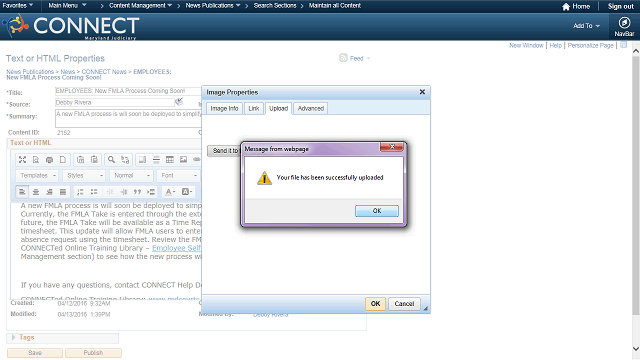The image size is (640, 360).
Task: Open the NavBar compass icon
Action: [x=624, y=23]
